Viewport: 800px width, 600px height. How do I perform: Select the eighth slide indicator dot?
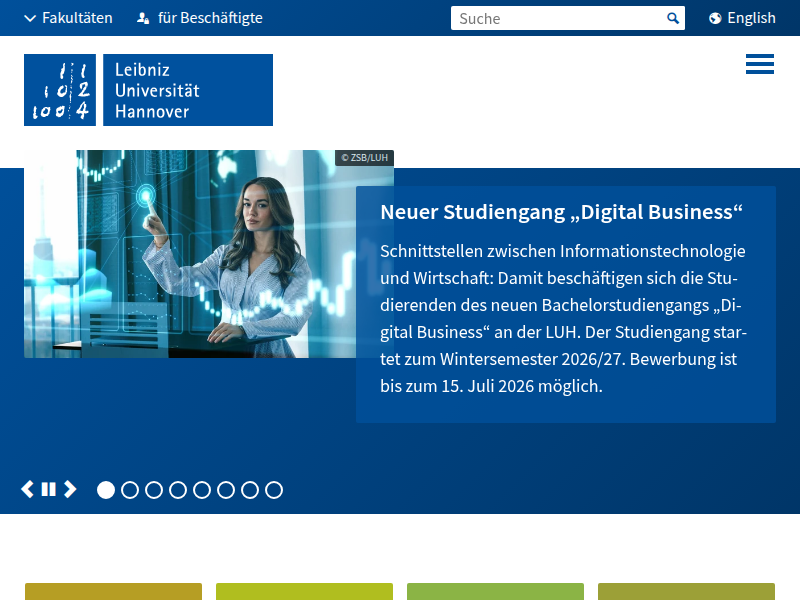pyautogui.click(x=274, y=490)
